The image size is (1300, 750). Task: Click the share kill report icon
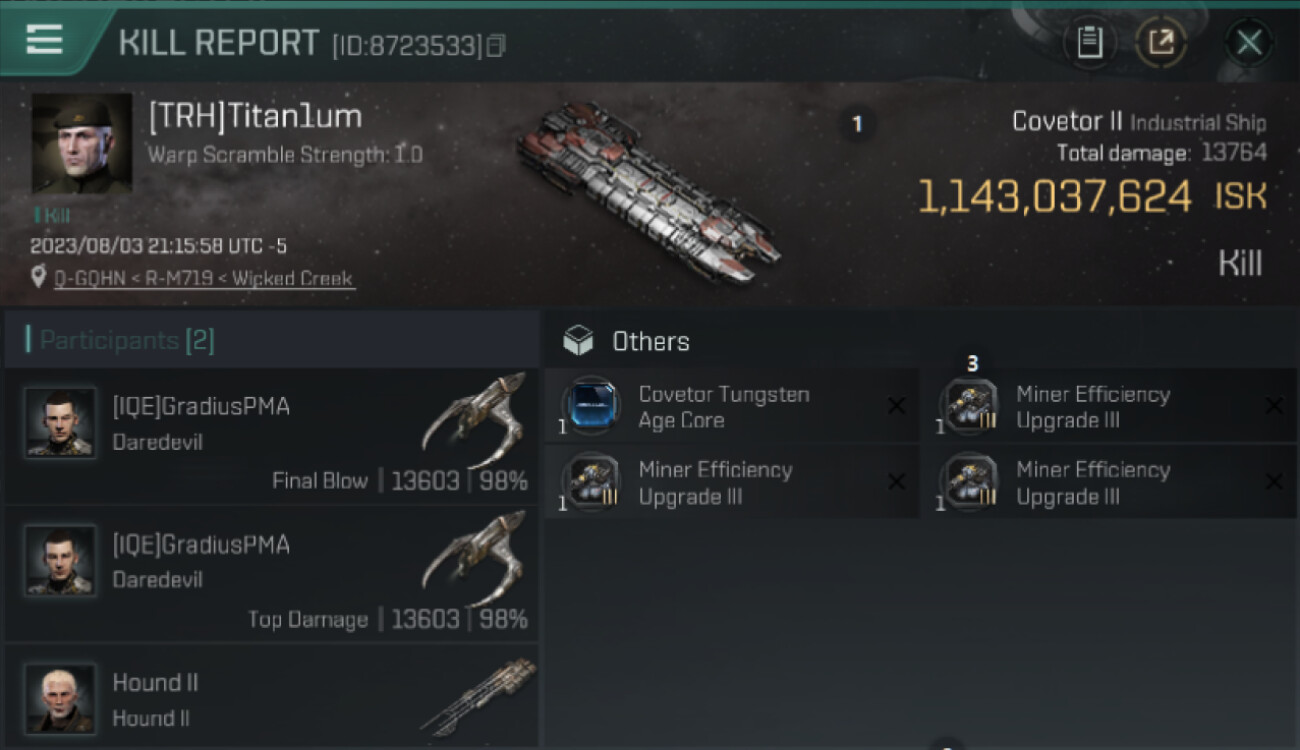[1161, 43]
